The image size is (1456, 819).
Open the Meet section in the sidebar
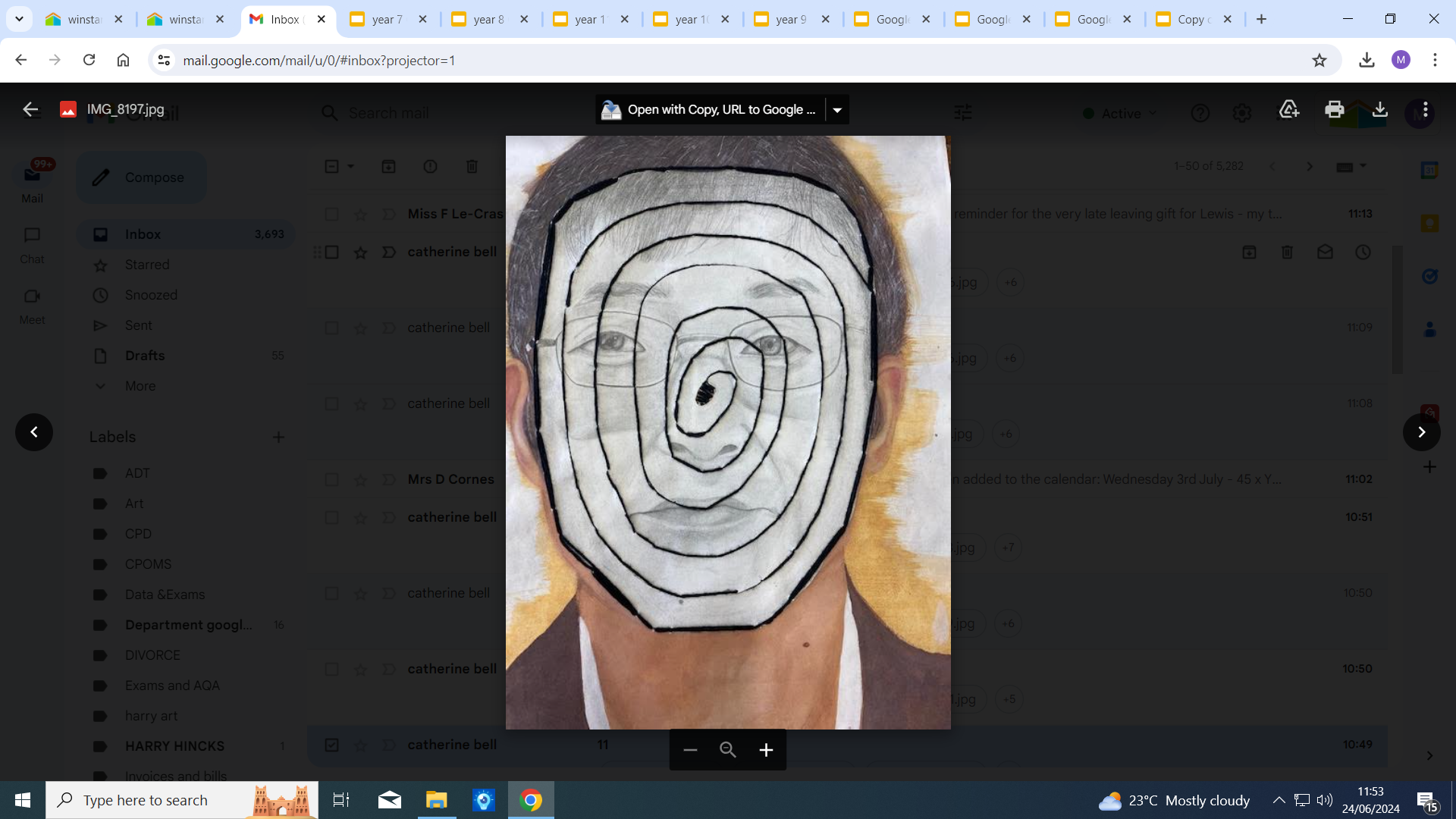point(32,306)
